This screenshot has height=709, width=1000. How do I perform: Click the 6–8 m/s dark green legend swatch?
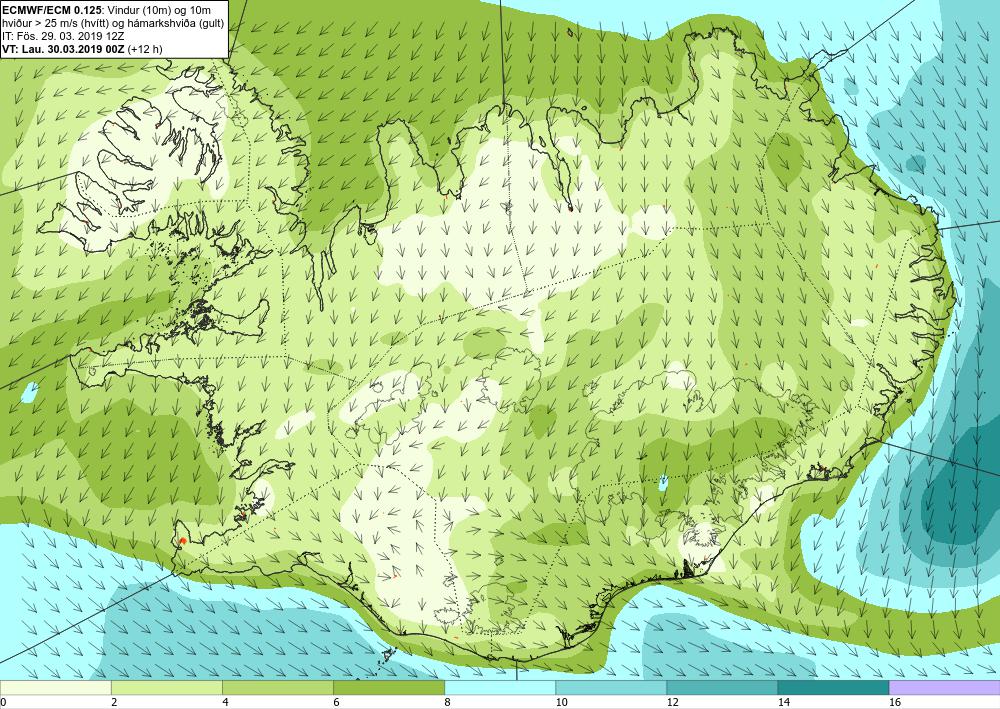(388, 687)
